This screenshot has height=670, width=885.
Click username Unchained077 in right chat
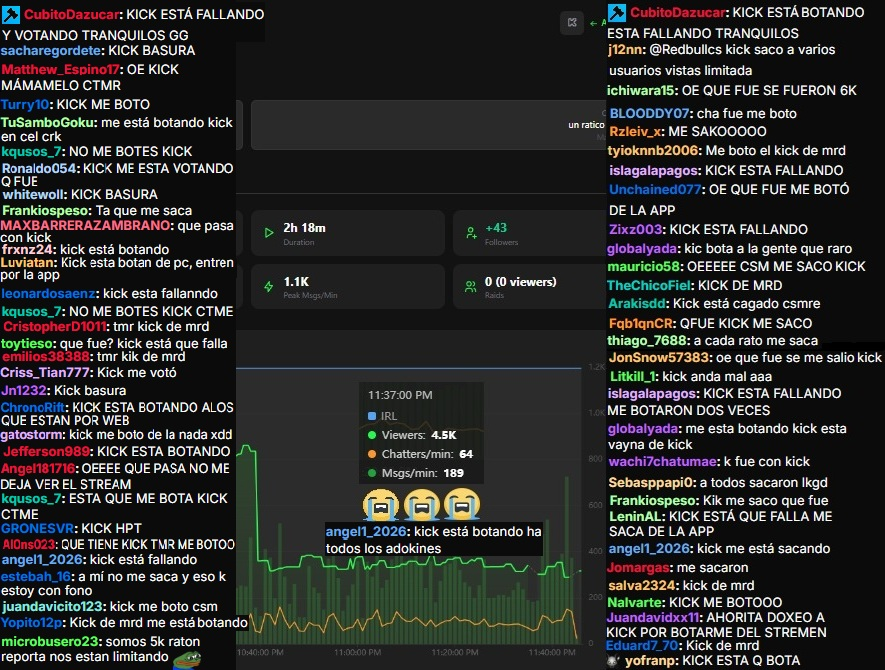tap(655, 190)
